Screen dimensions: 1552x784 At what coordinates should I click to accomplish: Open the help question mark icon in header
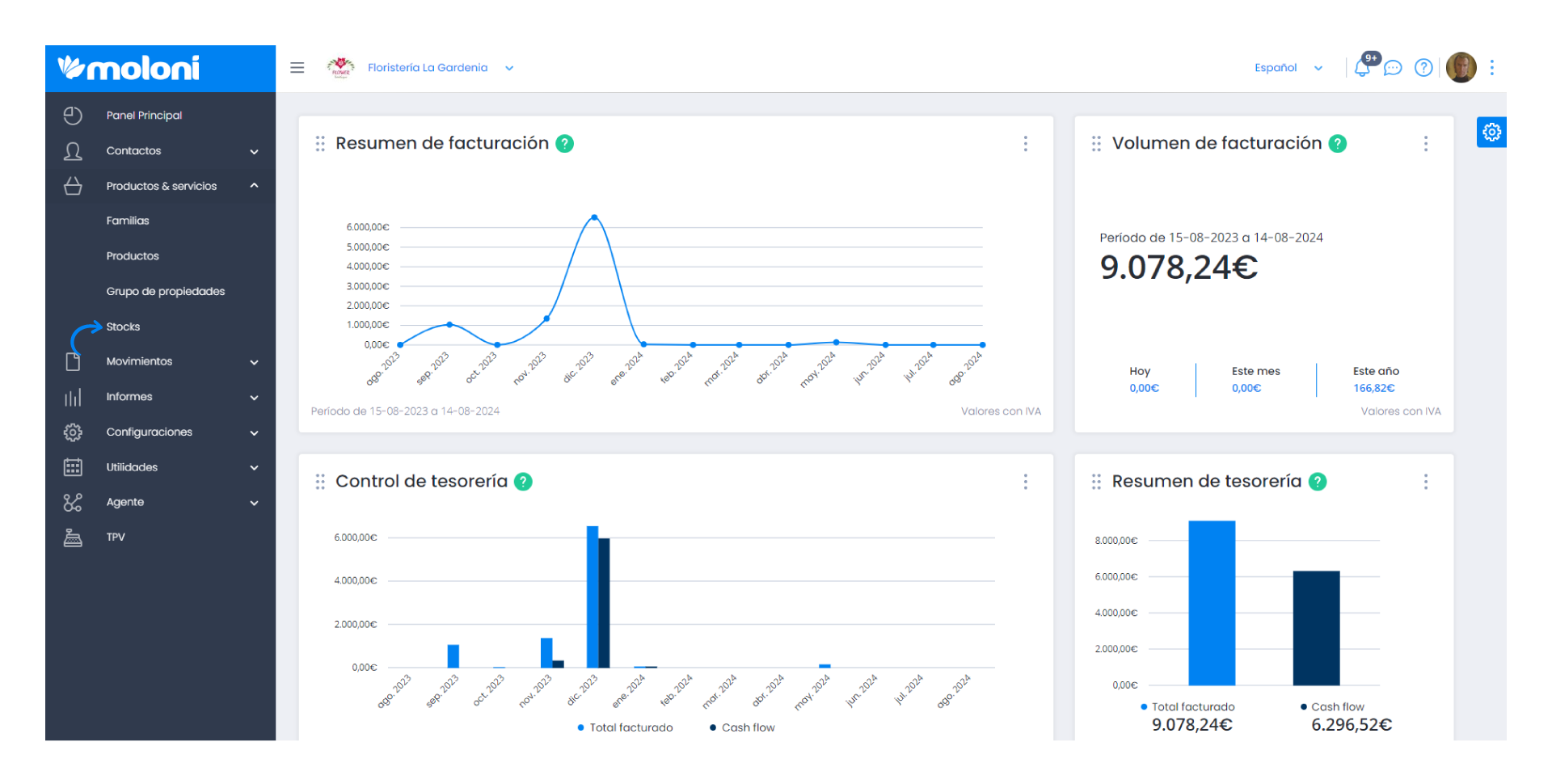[x=1423, y=68]
